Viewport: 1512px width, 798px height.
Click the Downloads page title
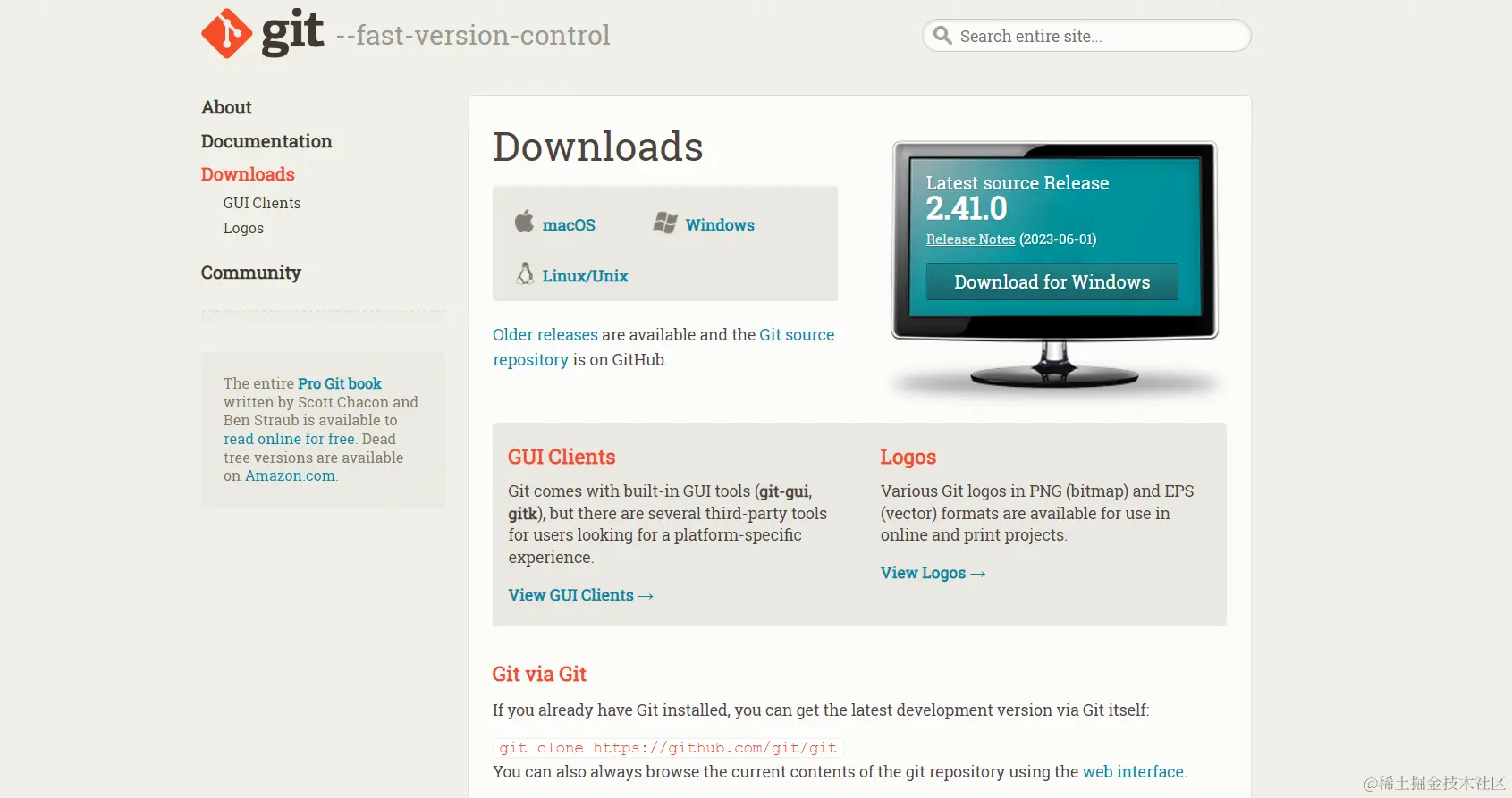pyautogui.click(x=597, y=147)
